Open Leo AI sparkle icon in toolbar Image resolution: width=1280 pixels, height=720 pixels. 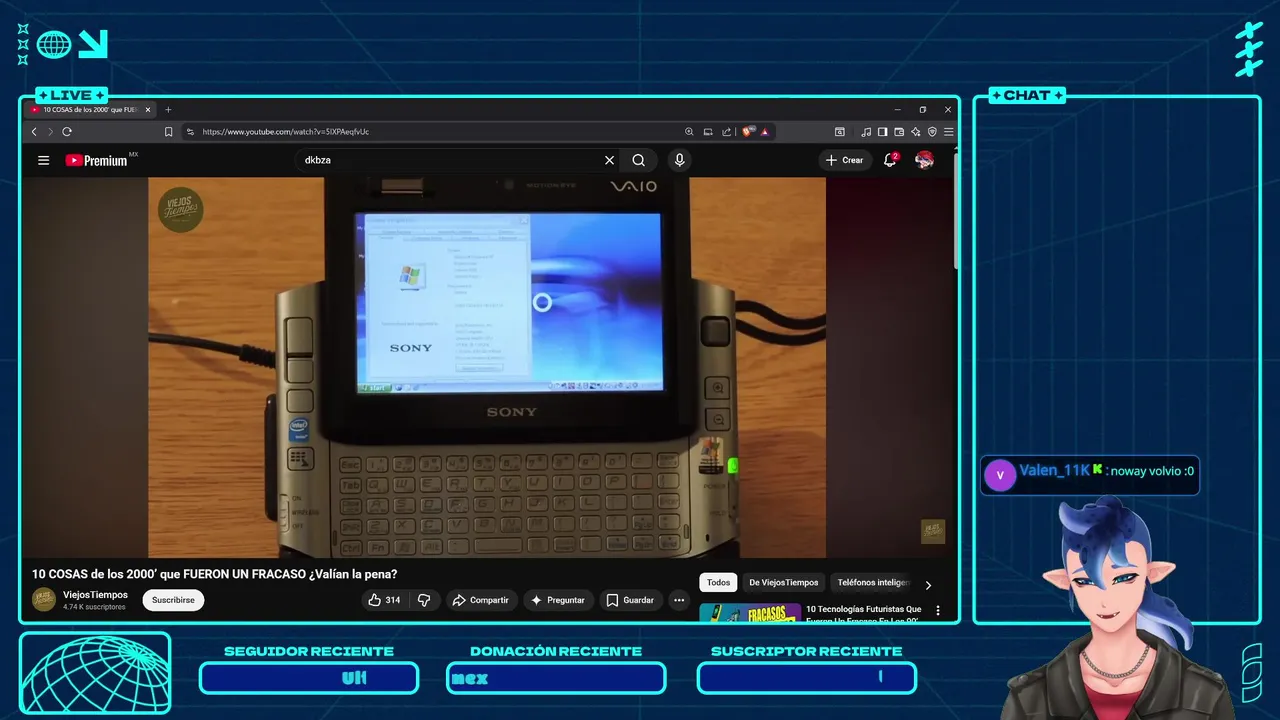pos(916,131)
